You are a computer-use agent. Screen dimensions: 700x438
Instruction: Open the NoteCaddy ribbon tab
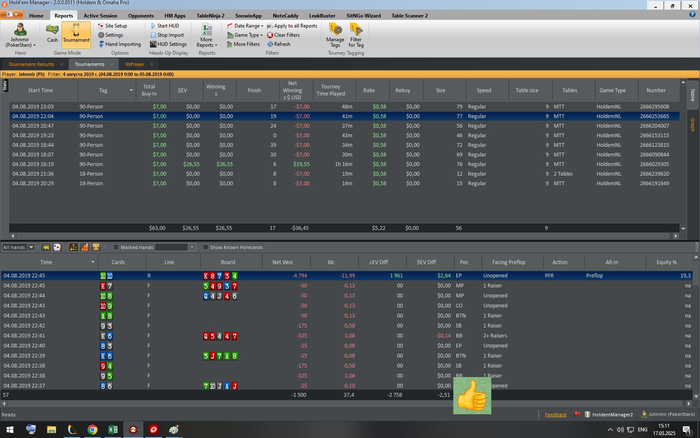[x=285, y=16]
